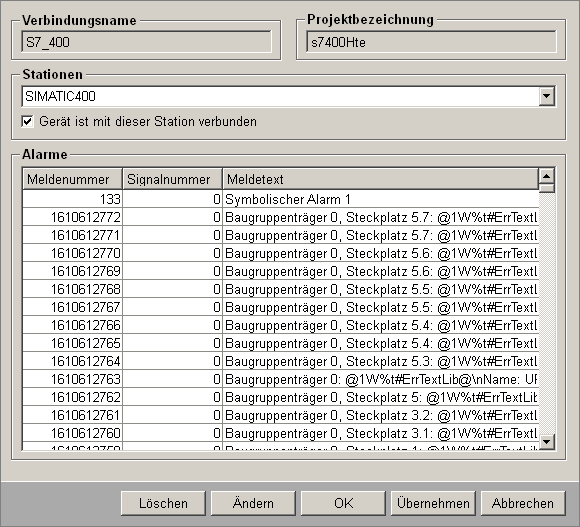Viewport: 580px width, 527px height.
Task: Select alarm row 1610612760
Action: [280, 433]
